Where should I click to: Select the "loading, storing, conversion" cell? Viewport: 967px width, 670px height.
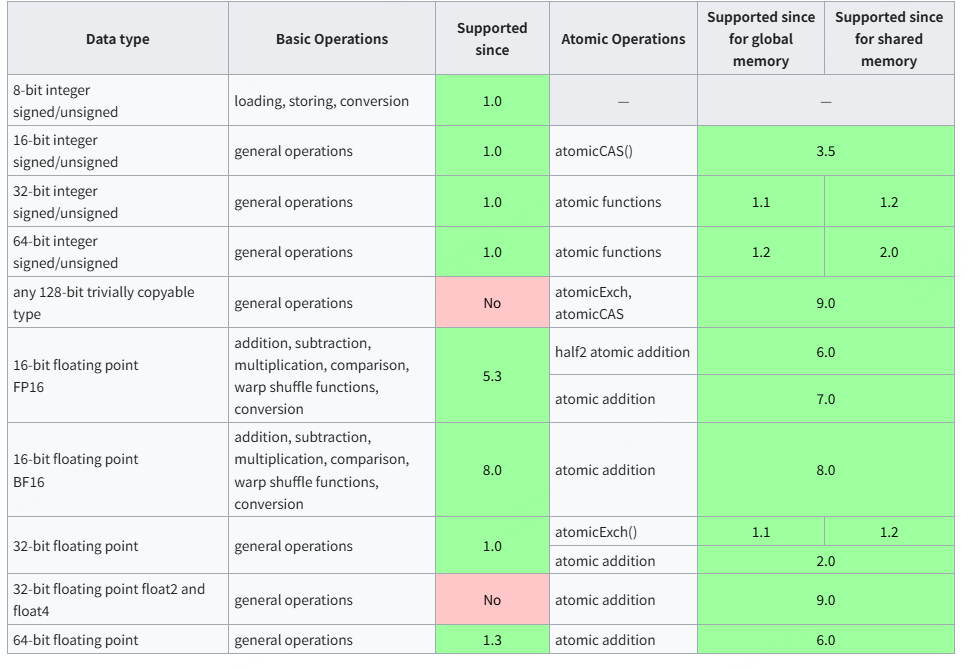(x=332, y=101)
